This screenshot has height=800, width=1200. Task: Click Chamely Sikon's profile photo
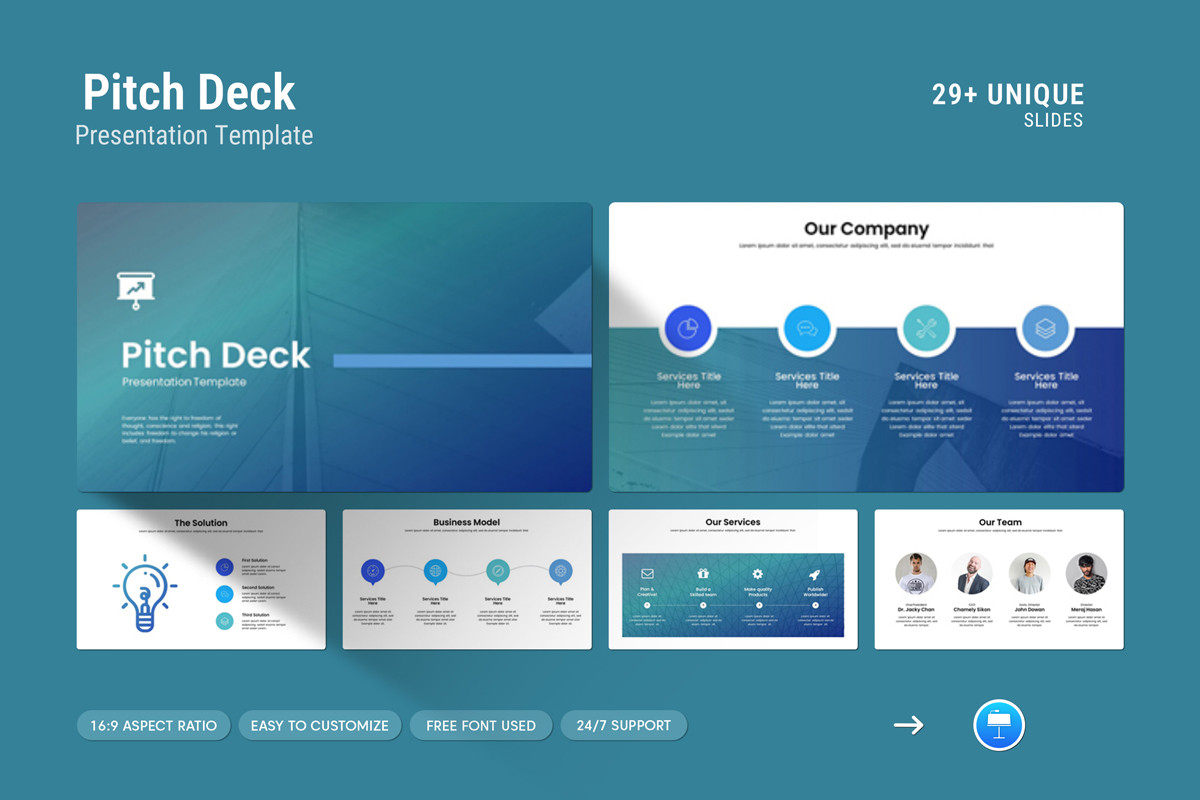click(x=972, y=574)
